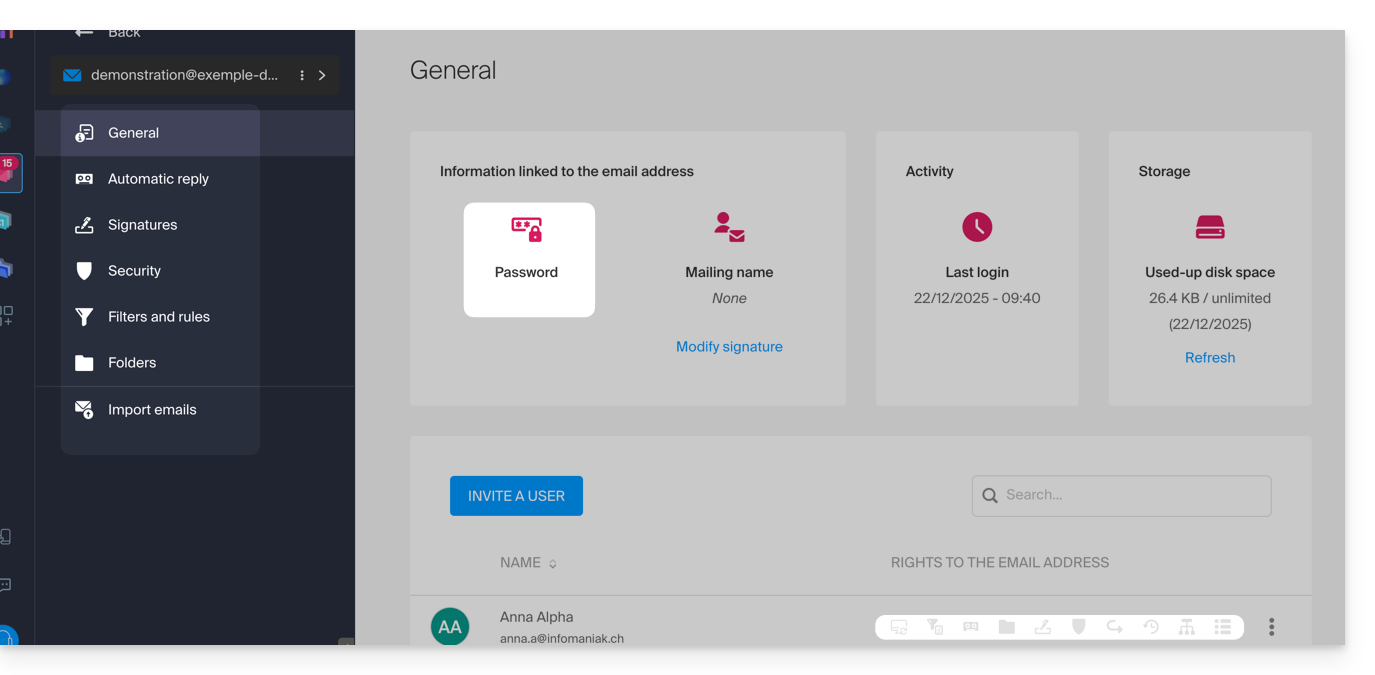Screen dimensions: 1375x675
Task: Click the Modify signature link
Action: pos(729,347)
